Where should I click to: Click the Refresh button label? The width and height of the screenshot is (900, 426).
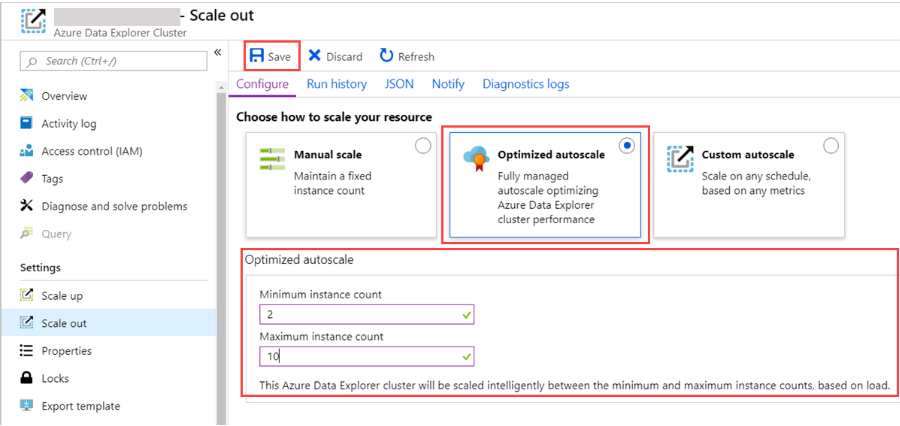pyautogui.click(x=416, y=57)
